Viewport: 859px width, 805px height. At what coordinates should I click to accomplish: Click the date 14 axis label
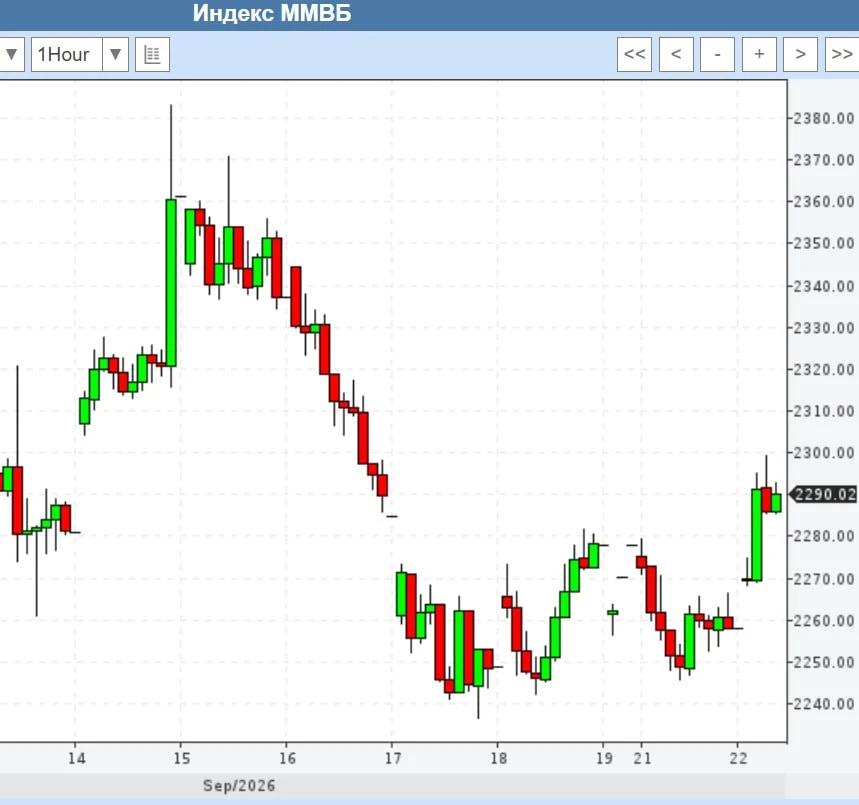coord(77,758)
